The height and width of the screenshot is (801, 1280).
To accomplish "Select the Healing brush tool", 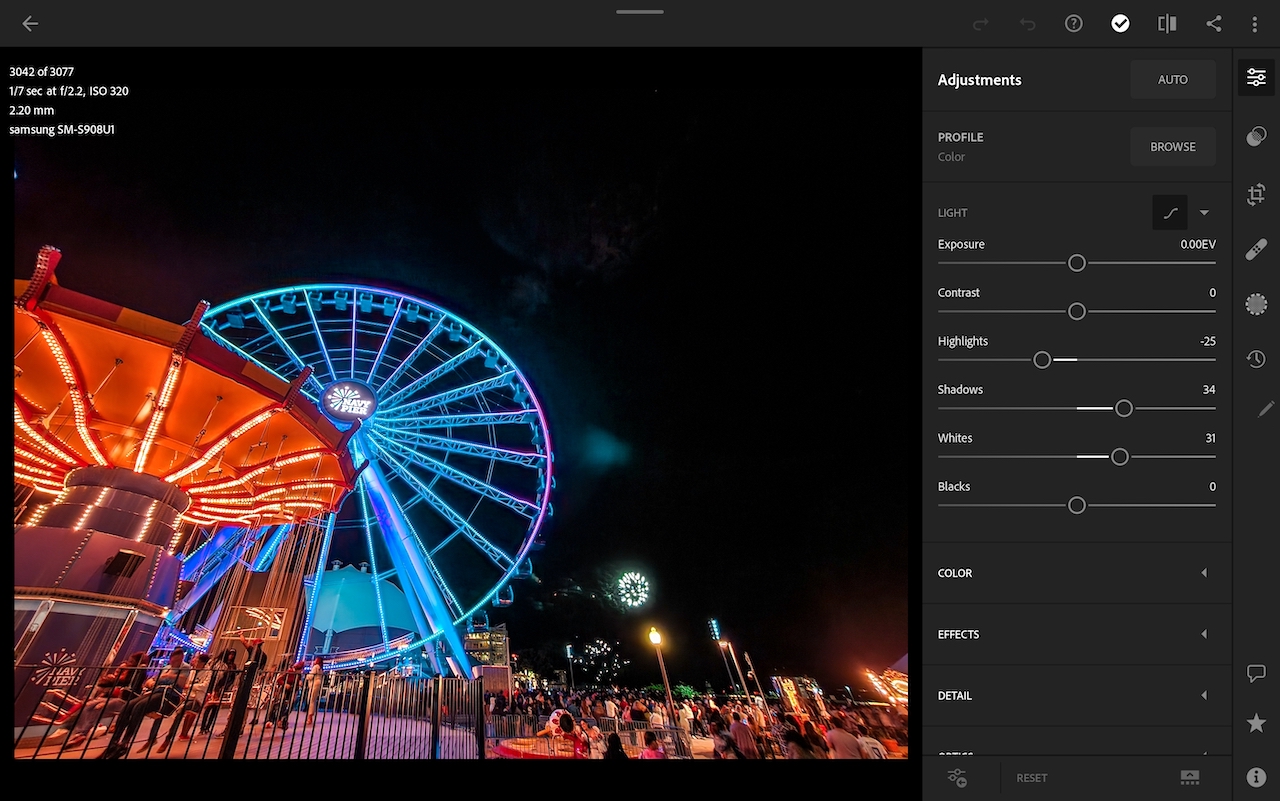I will [x=1256, y=250].
